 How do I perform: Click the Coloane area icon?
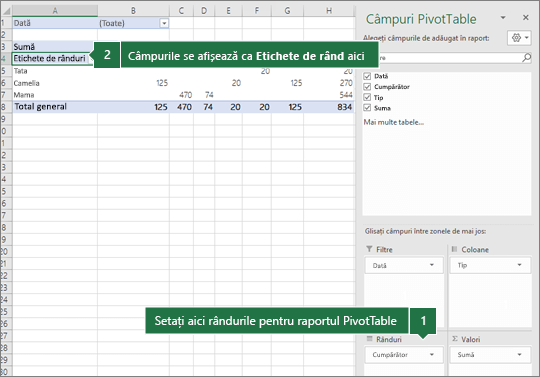tap(454, 249)
